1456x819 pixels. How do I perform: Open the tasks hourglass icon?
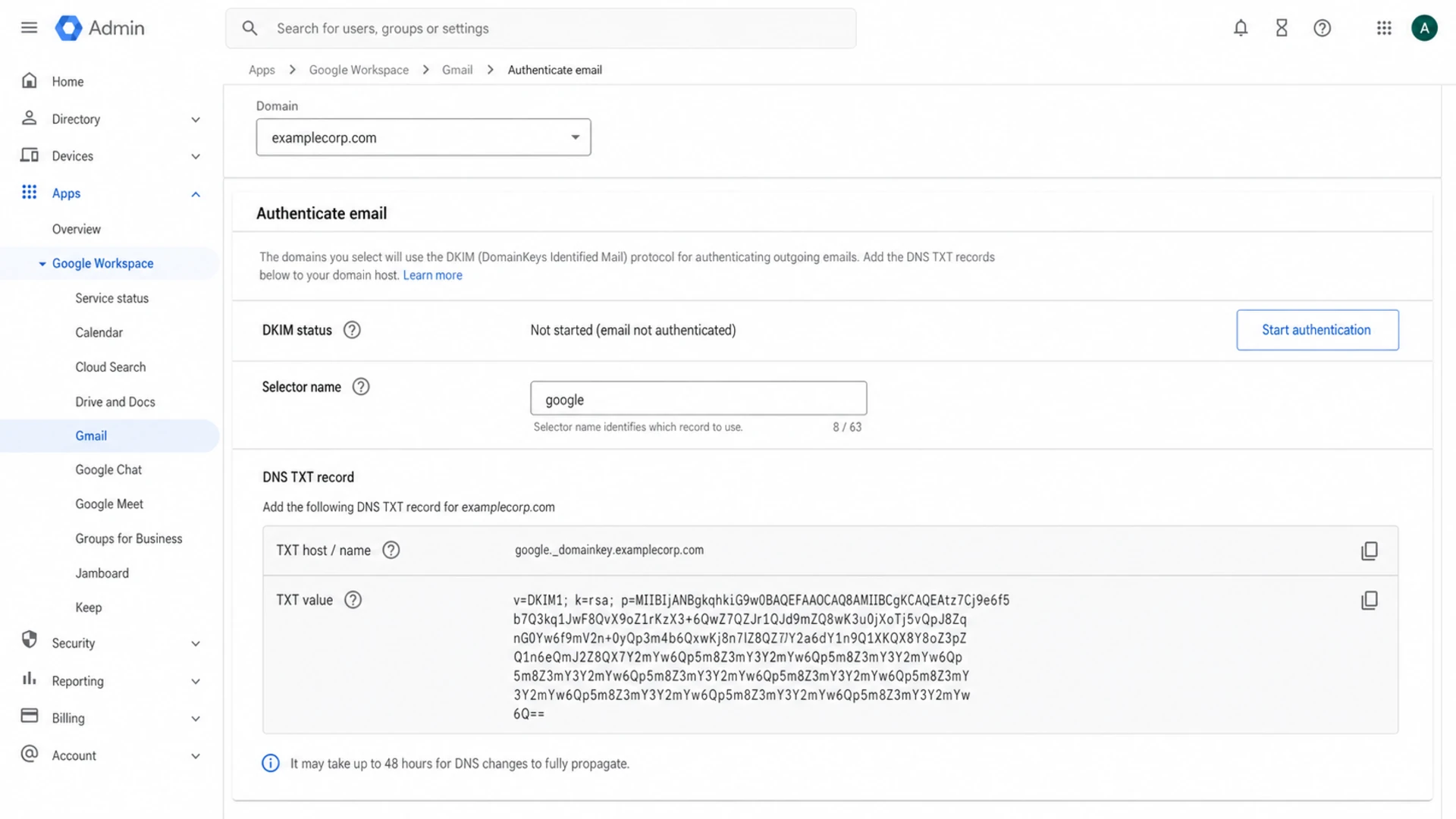tap(1282, 28)
